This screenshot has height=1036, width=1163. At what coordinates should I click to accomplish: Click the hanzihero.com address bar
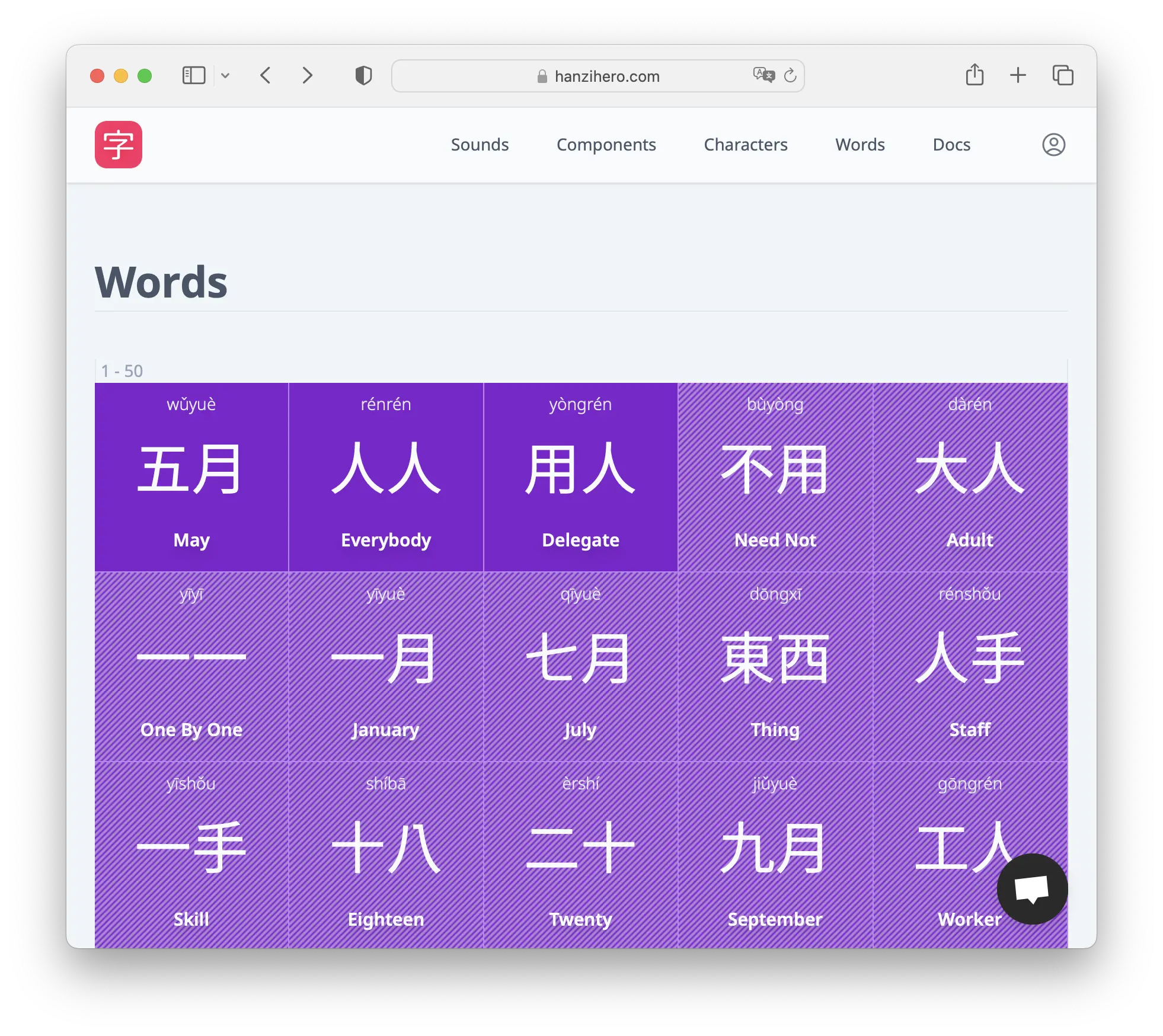(x=598, y=76)
